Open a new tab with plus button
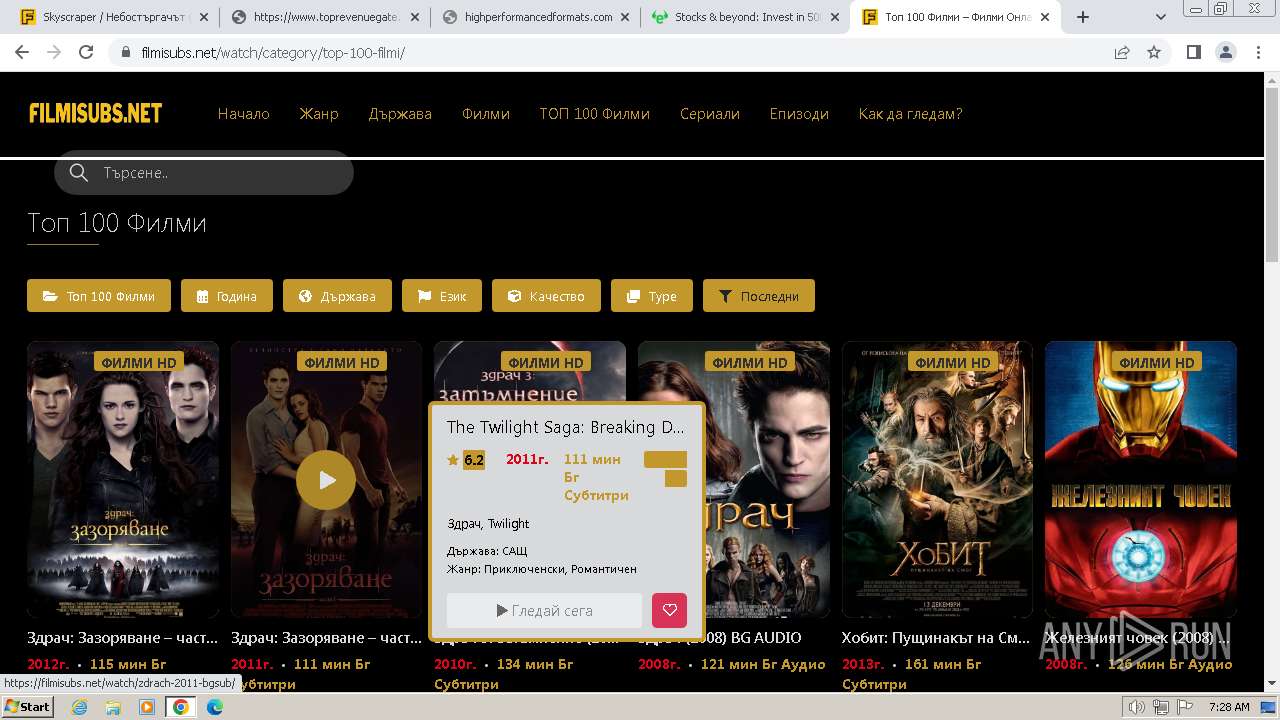1280x720 pixels. [1082, 17]
